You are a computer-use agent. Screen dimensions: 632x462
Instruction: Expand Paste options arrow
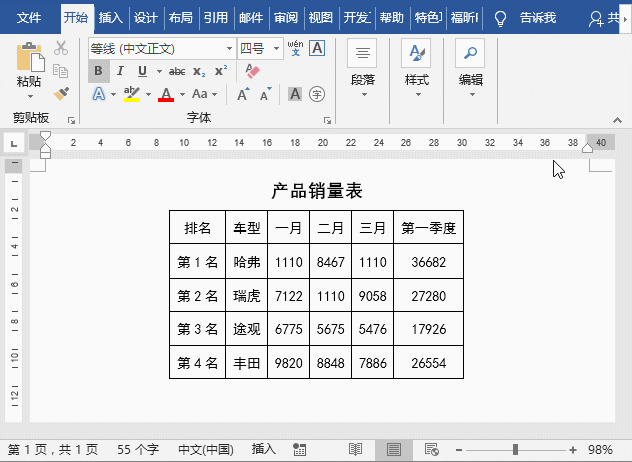[30, 96]
